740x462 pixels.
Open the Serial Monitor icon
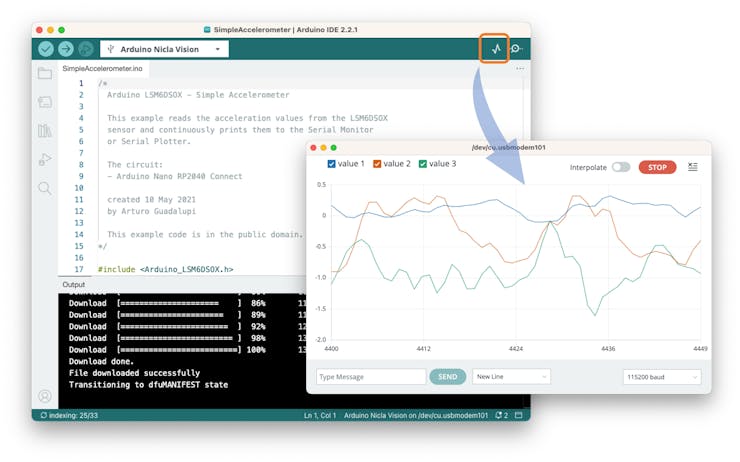click(517, 49)
